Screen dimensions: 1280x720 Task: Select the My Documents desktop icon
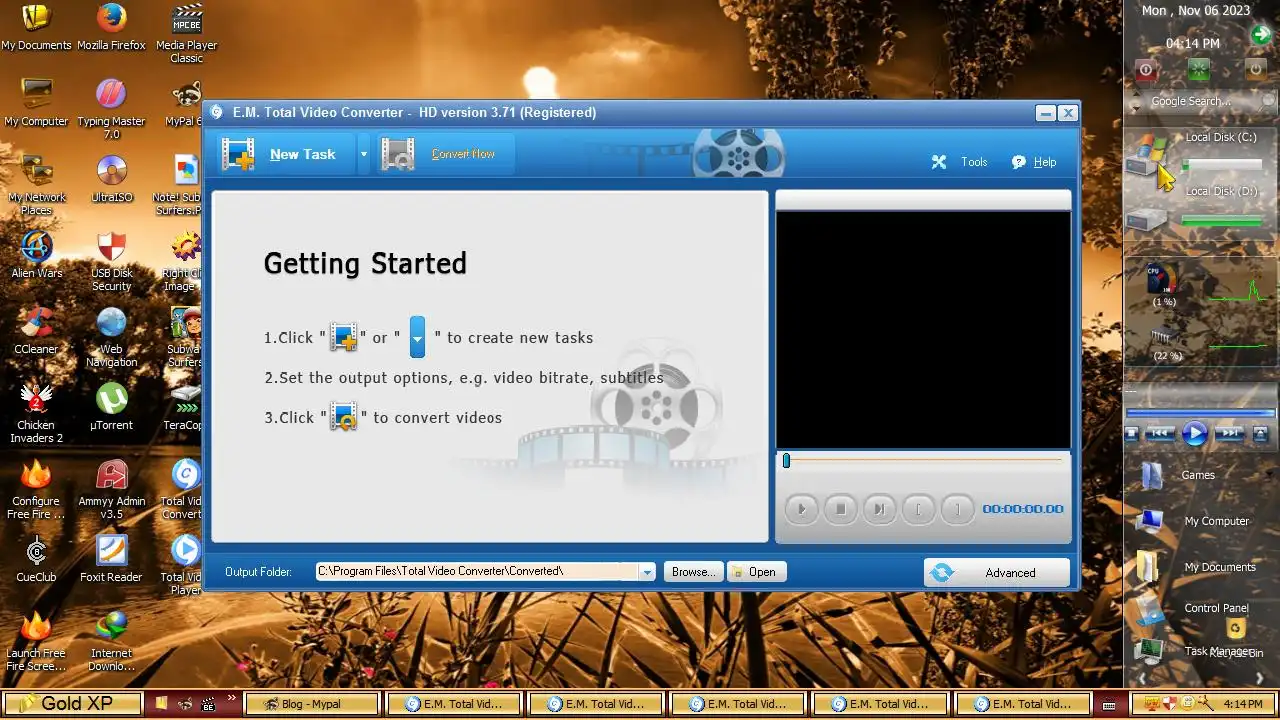pos(36,27)
